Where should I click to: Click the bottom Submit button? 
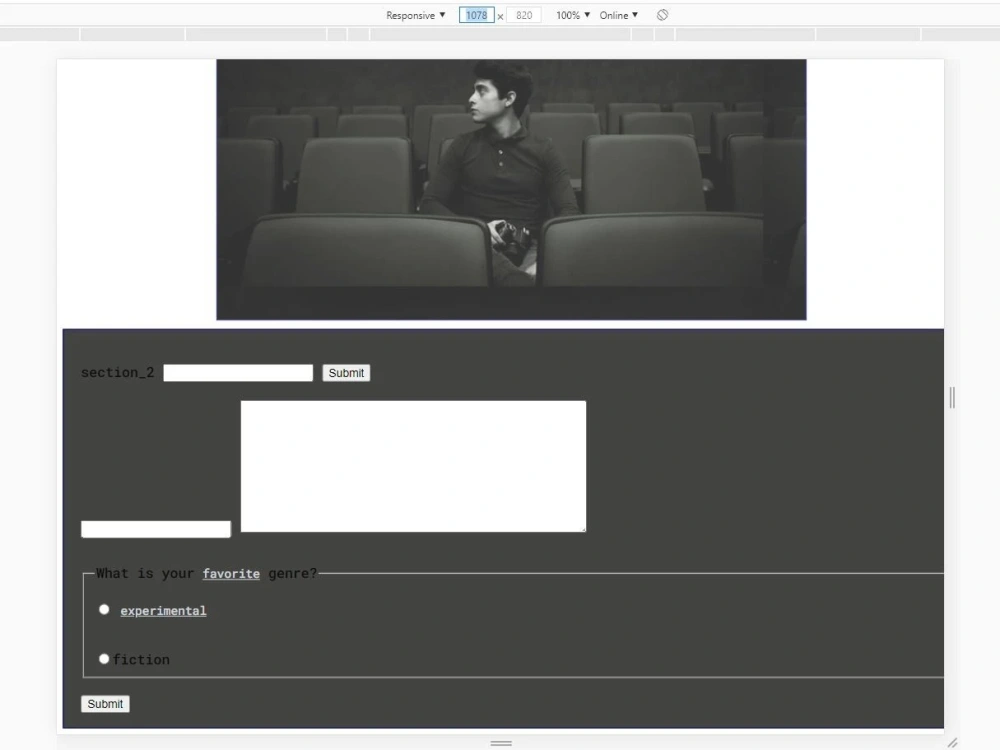105,704
